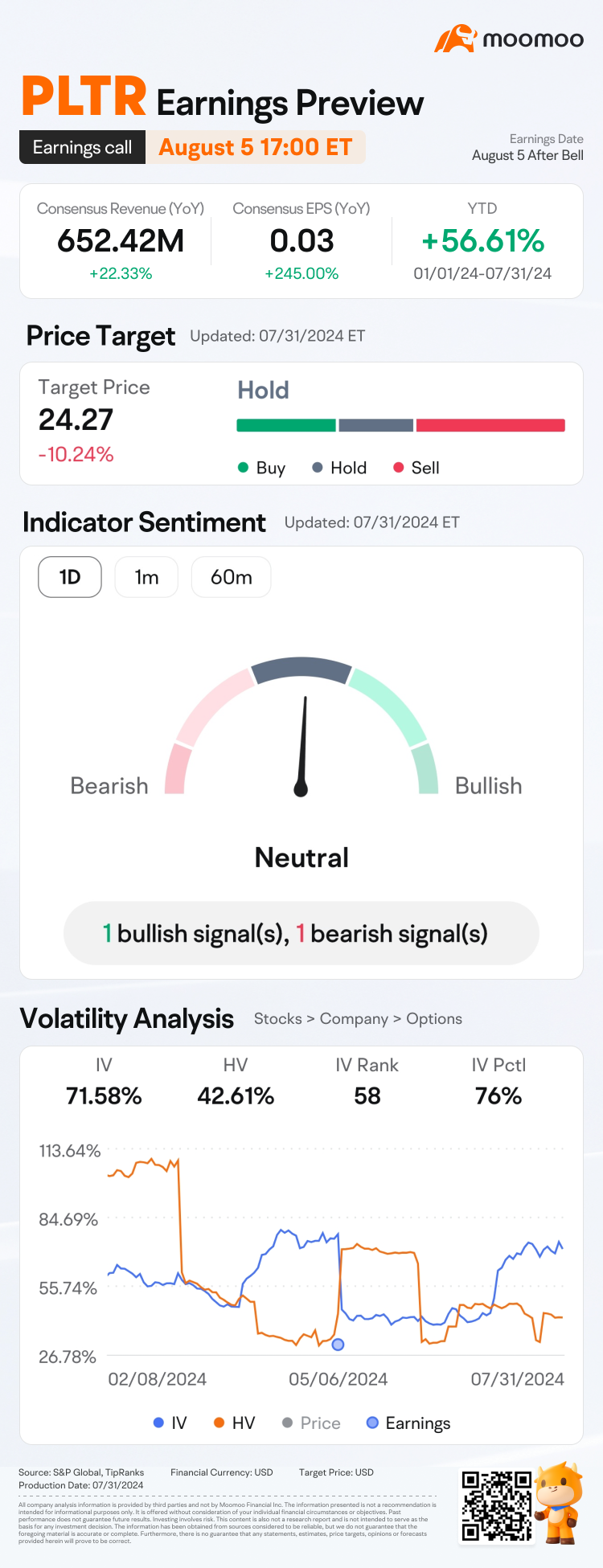Screen dimensions: 603x1568
Task: Toggle the HV series in the chart legend
Action: pos(234,1423)
